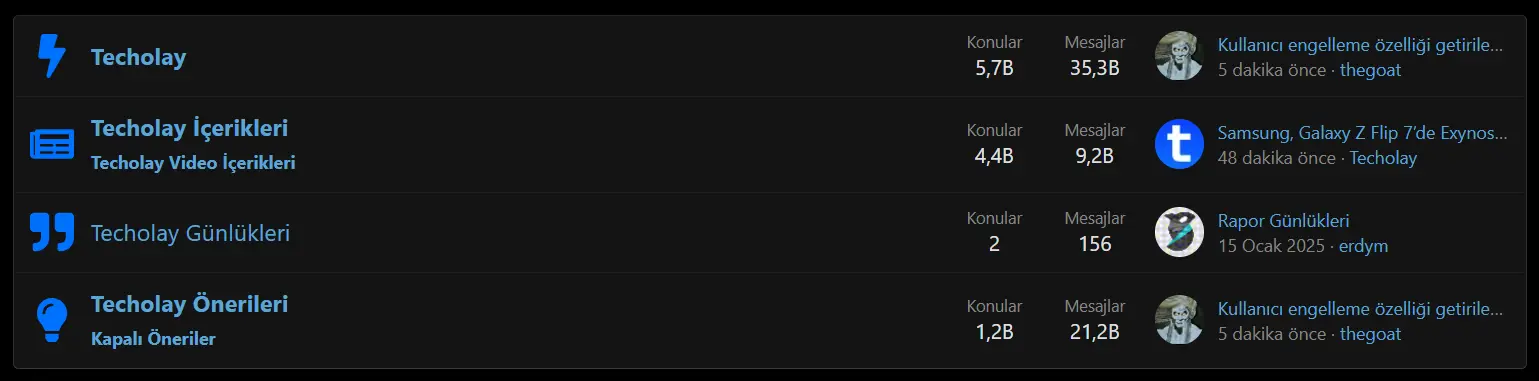Open erdym's avatar in the Günlükleri row
1539x381 pixels.
pos(1179,233)
